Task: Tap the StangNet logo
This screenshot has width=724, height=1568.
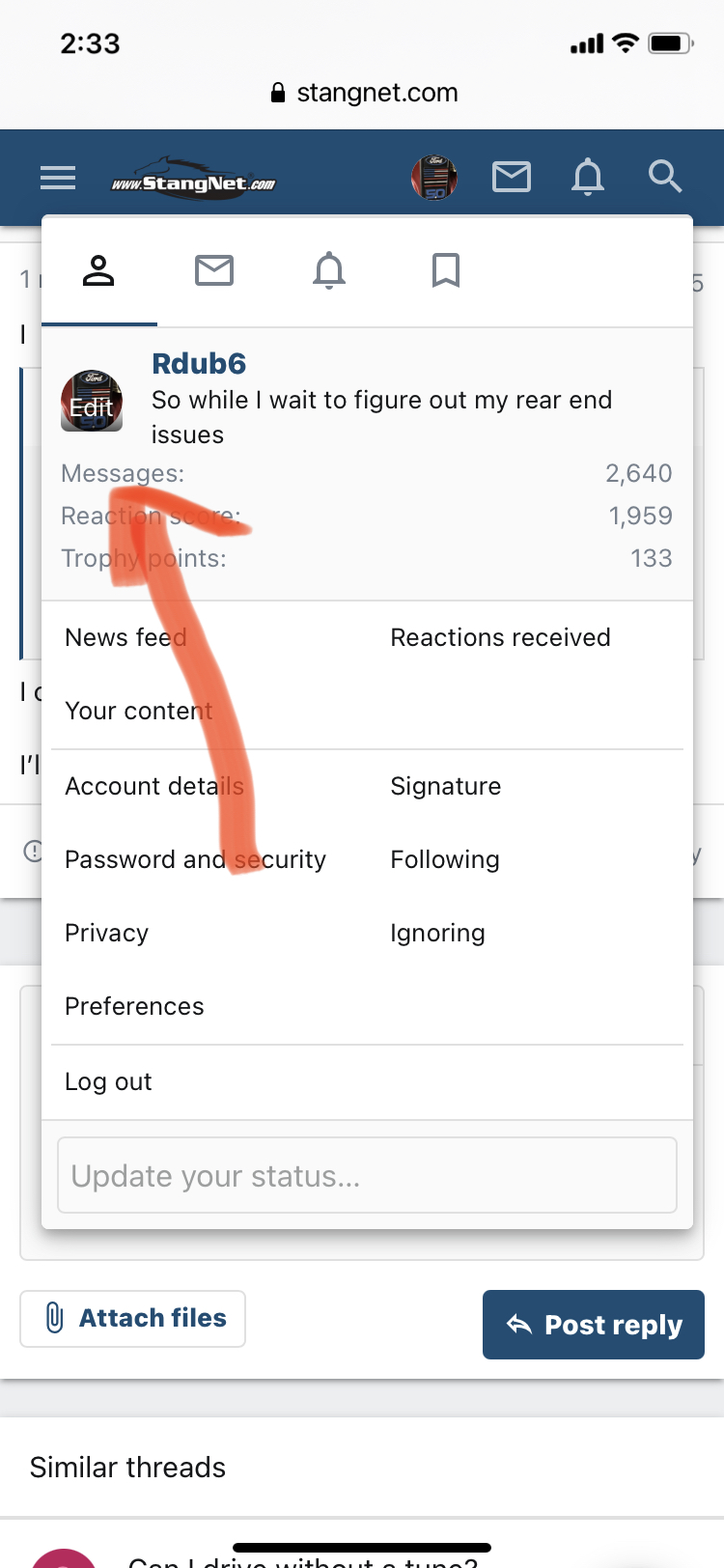Action: 193,180
